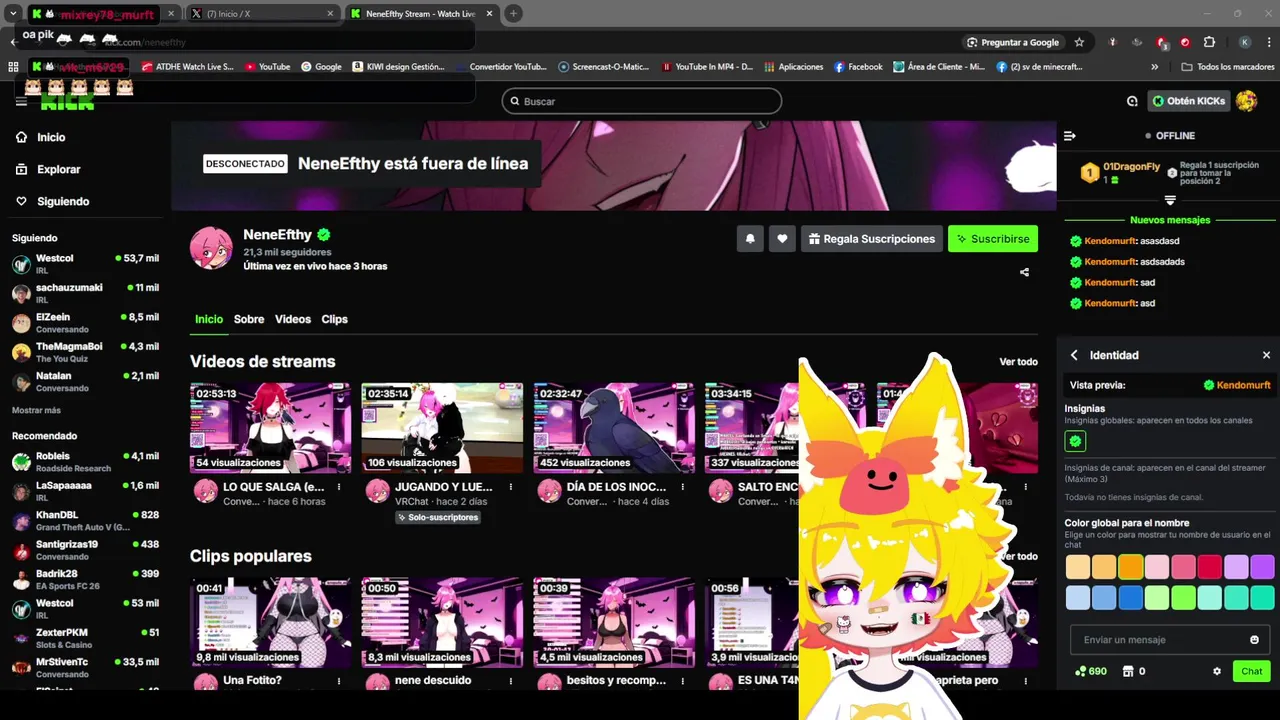Open KhanDBL recommended channel
Viewport: 1280px width, 720px height.
point(85,520)
